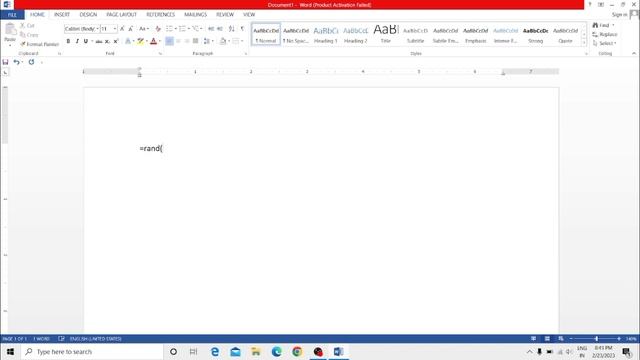The image size is (640, 360).
Task: Activate the Format Painter brush
Action: [x=40, y=44]
